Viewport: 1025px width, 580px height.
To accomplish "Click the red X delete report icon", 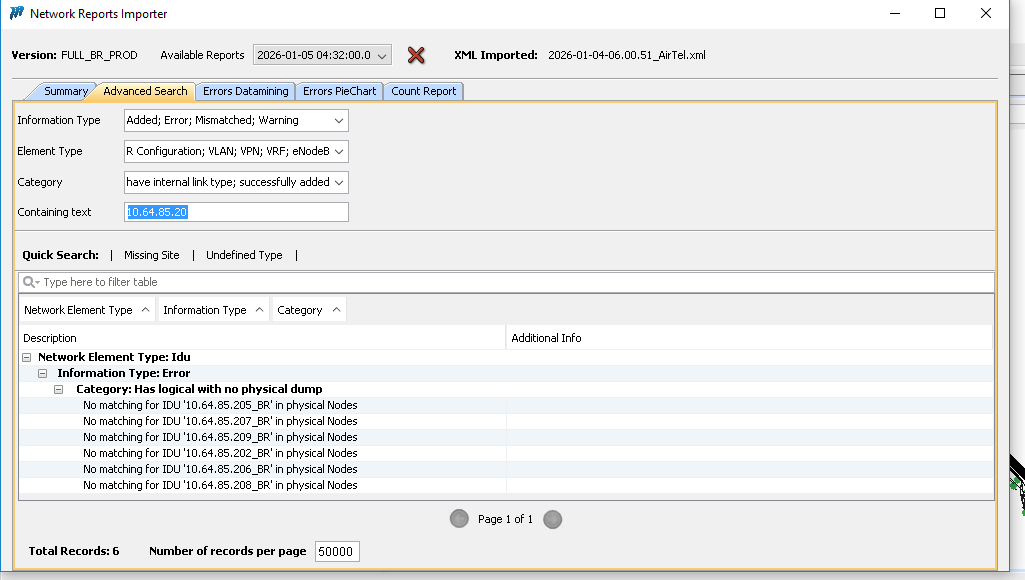I will coord(416,55).
